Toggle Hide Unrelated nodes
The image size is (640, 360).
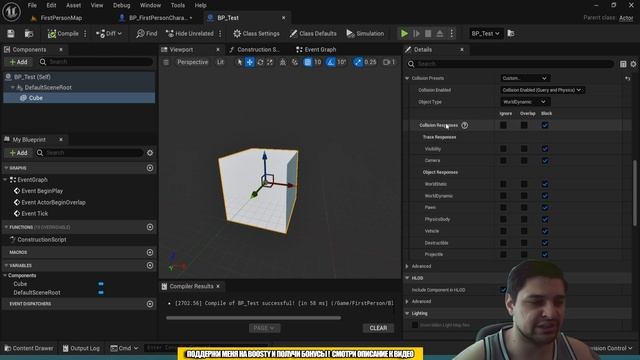[190, 33]
